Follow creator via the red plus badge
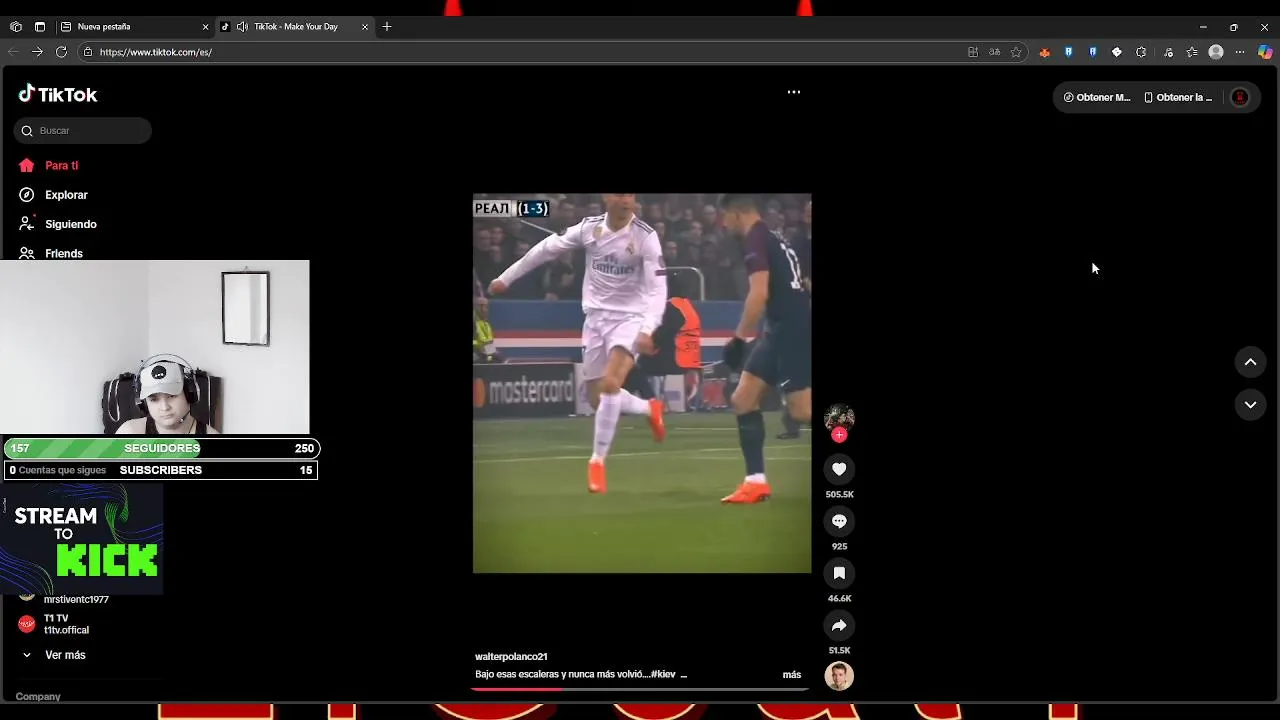1280x720 pixels. click(x=839, y=435)
